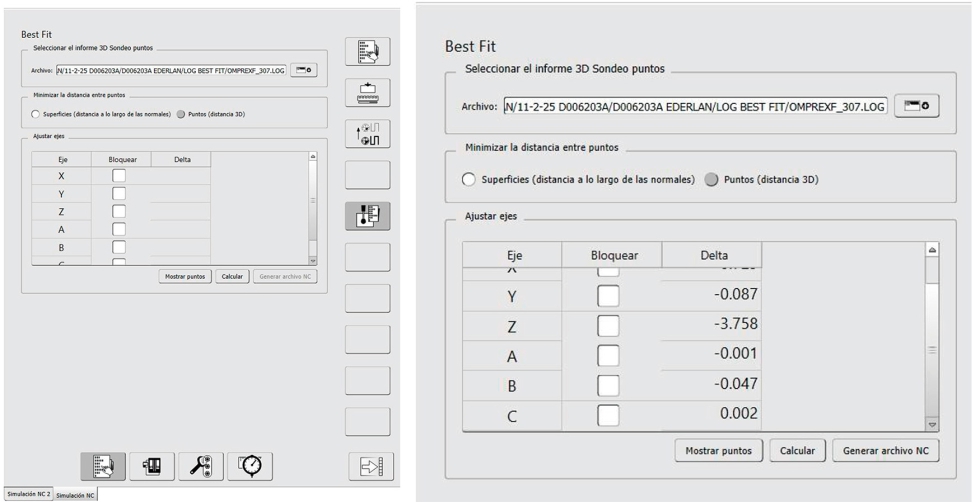Viewport: 980px width, 502px height.
Task: Click scroll-down arrow of enlarged axes table
Action: tap(932, 424)
